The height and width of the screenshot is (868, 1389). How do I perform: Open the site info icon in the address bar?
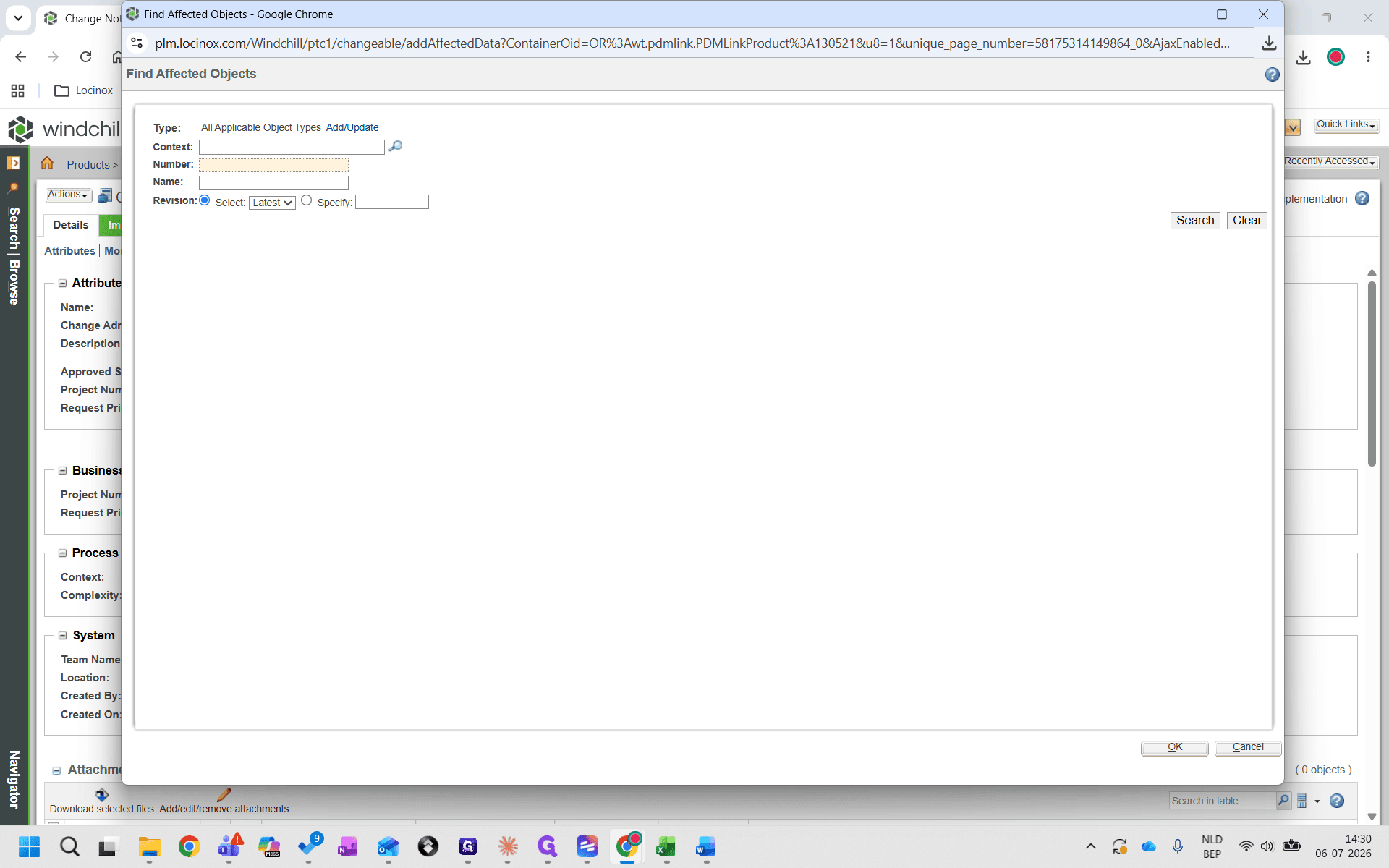click(x=137, y=43)
